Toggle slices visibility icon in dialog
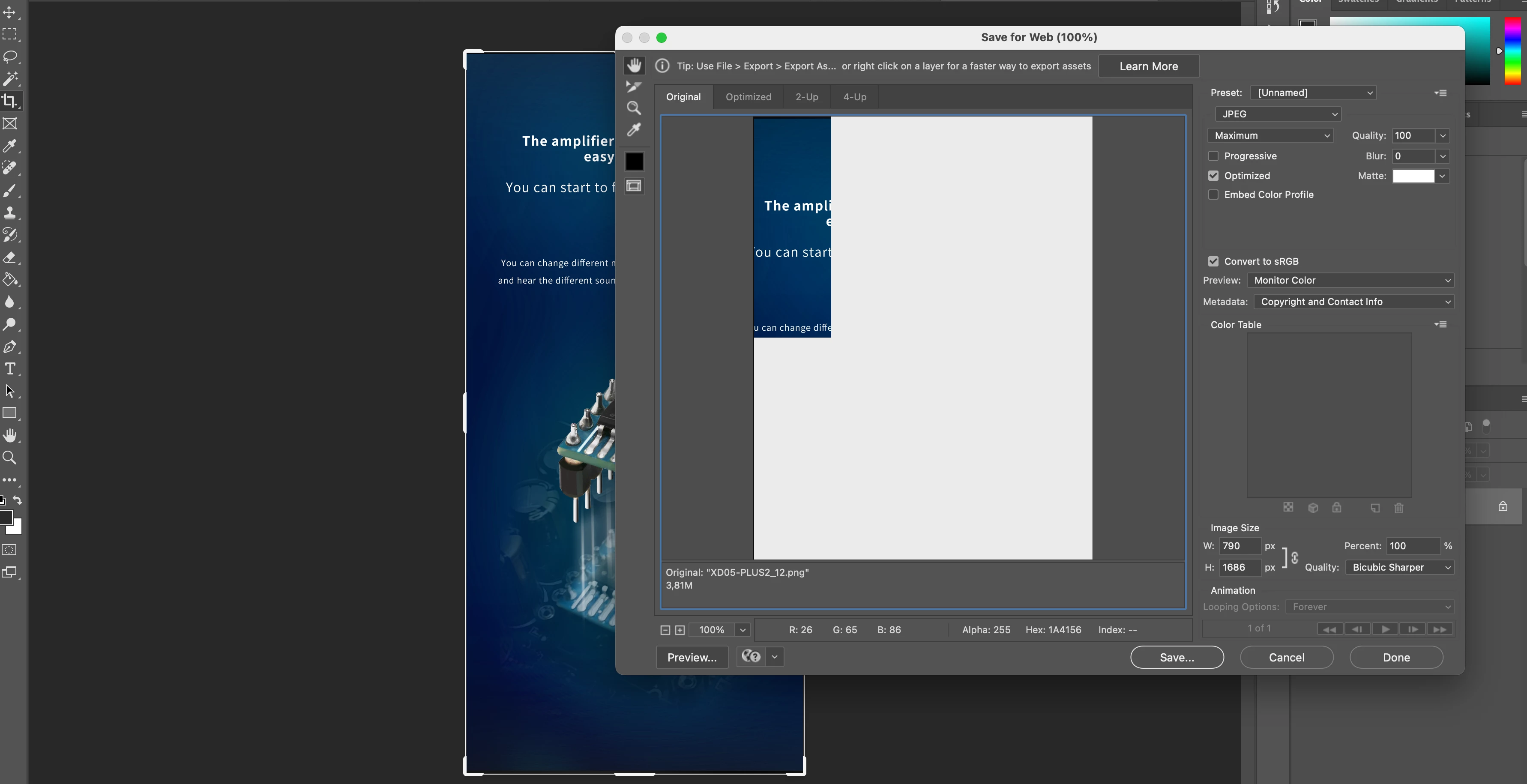Image resolution: width=1527 pixels, height=784 pixels. [634, 186]
